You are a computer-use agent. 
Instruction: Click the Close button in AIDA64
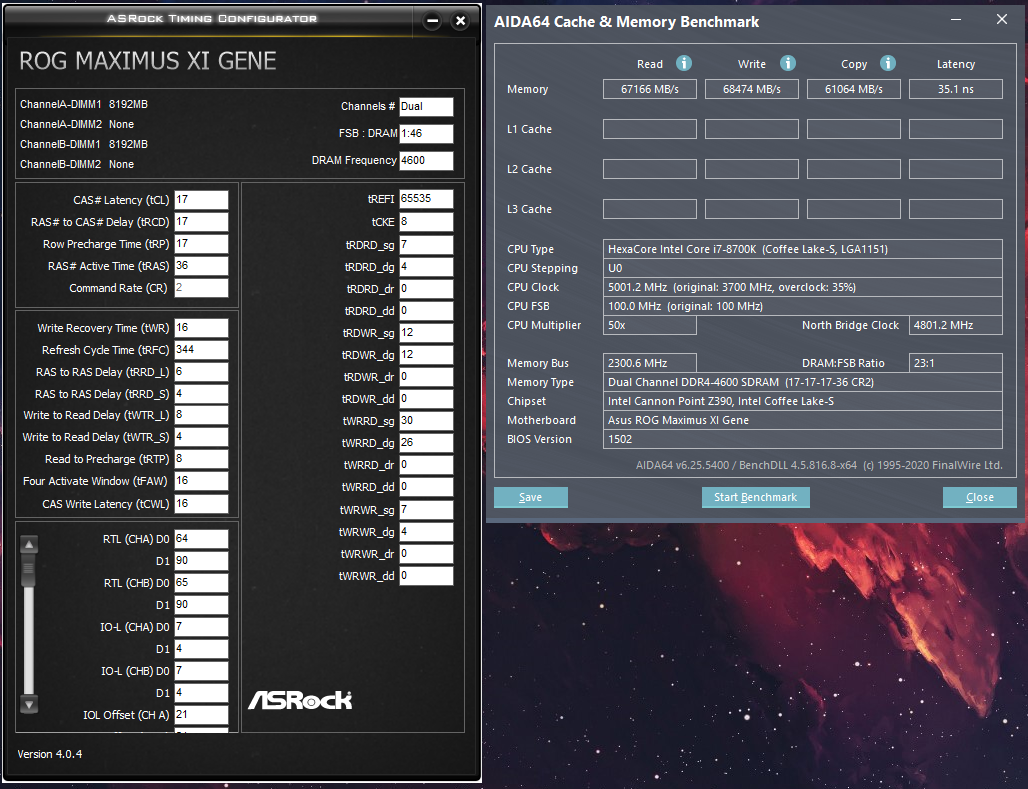pyautogui.click(x=979, y=497)
